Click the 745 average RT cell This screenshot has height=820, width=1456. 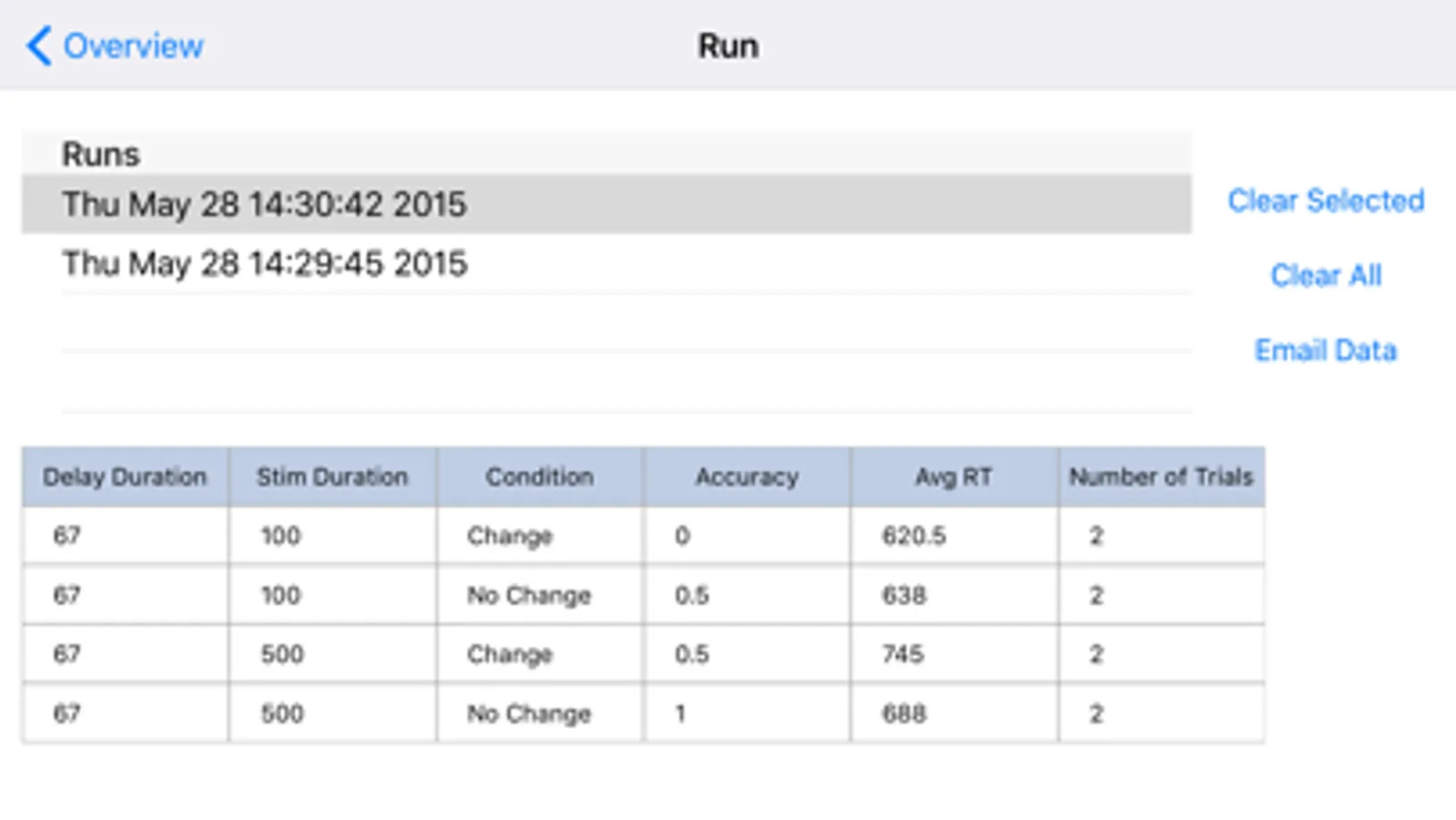point(902,654)
